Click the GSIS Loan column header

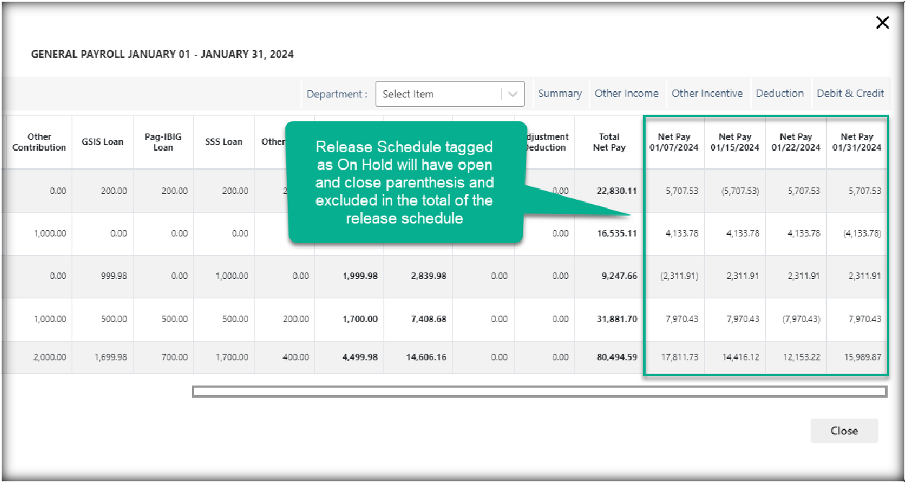click(102, 142)
